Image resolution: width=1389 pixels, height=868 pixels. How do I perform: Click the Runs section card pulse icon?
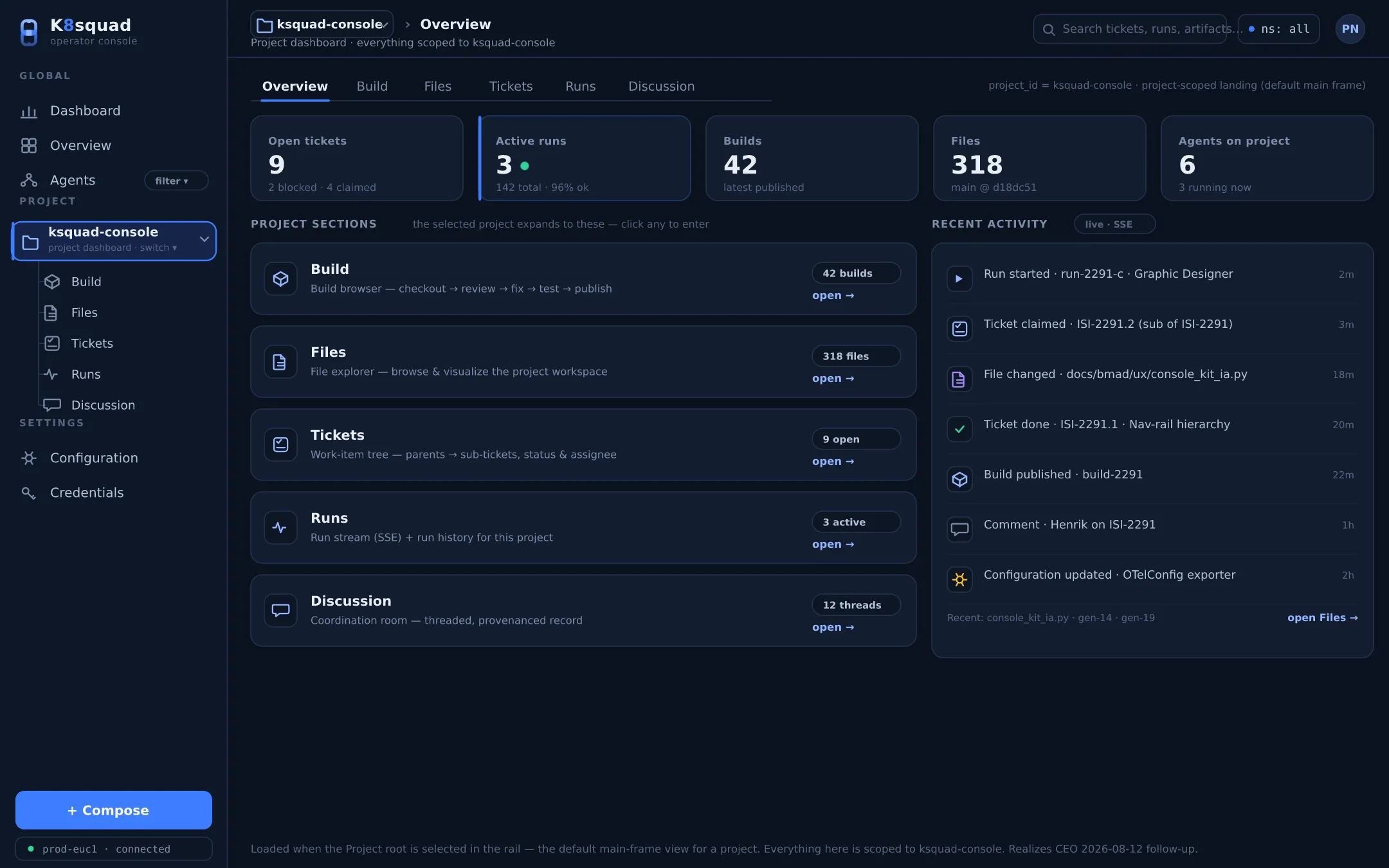coord(280,528)
